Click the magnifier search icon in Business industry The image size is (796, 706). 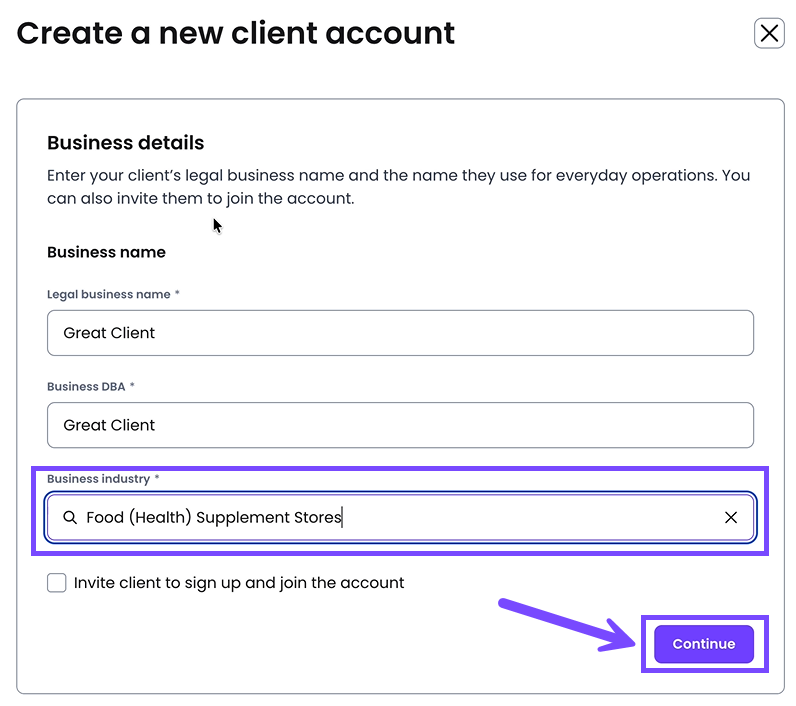[70, 518]
